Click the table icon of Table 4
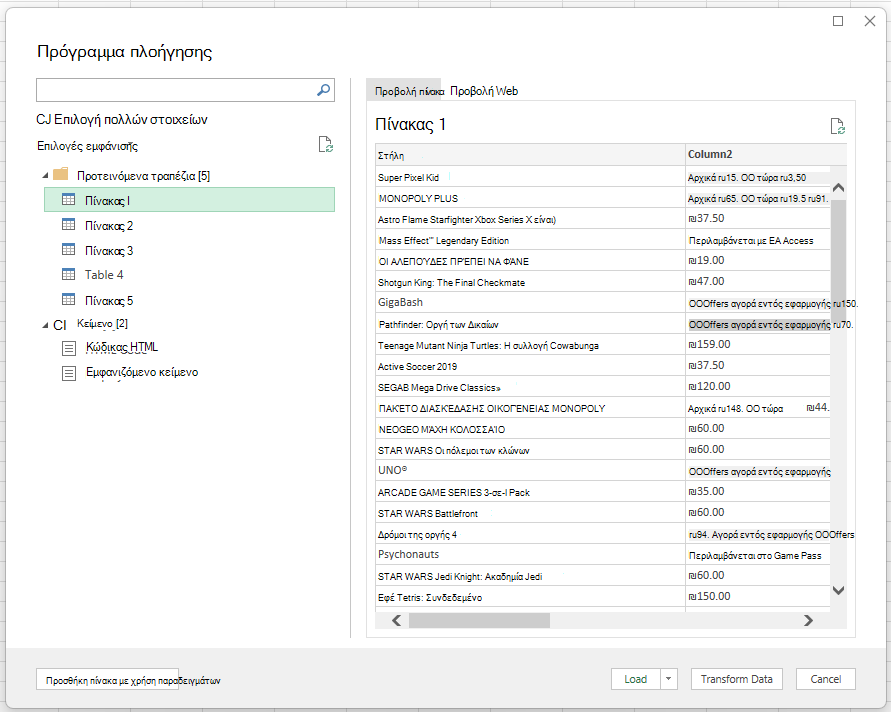 coord(68,274)
